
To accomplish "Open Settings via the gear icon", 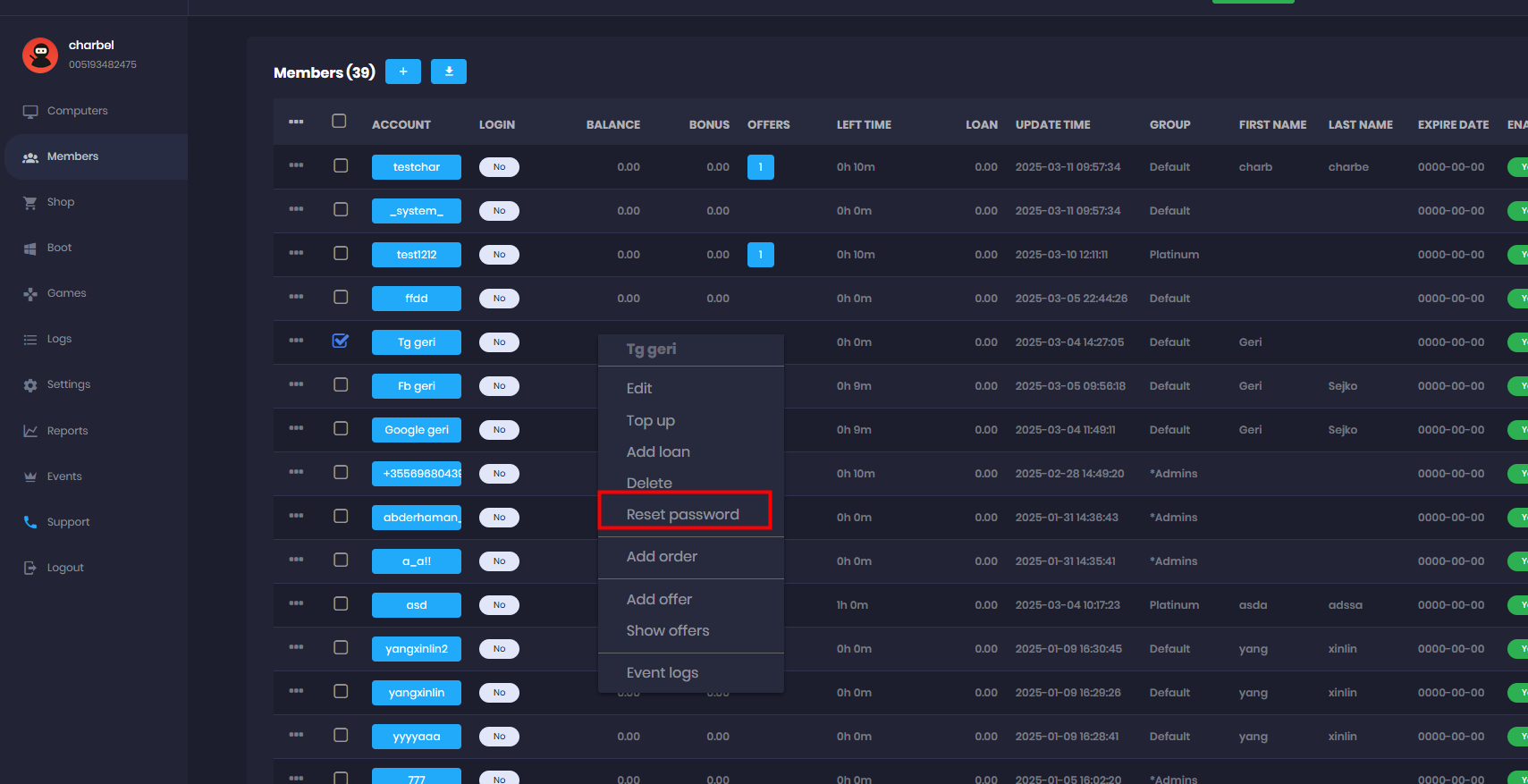I will 30,385.
